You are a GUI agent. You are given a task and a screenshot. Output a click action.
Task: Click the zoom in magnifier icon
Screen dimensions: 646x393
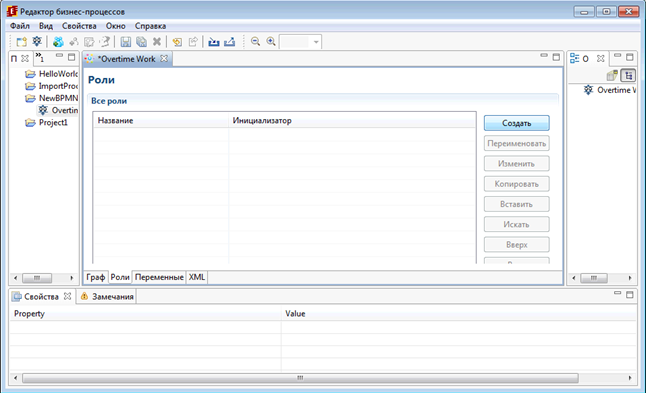tap(271, 42)
